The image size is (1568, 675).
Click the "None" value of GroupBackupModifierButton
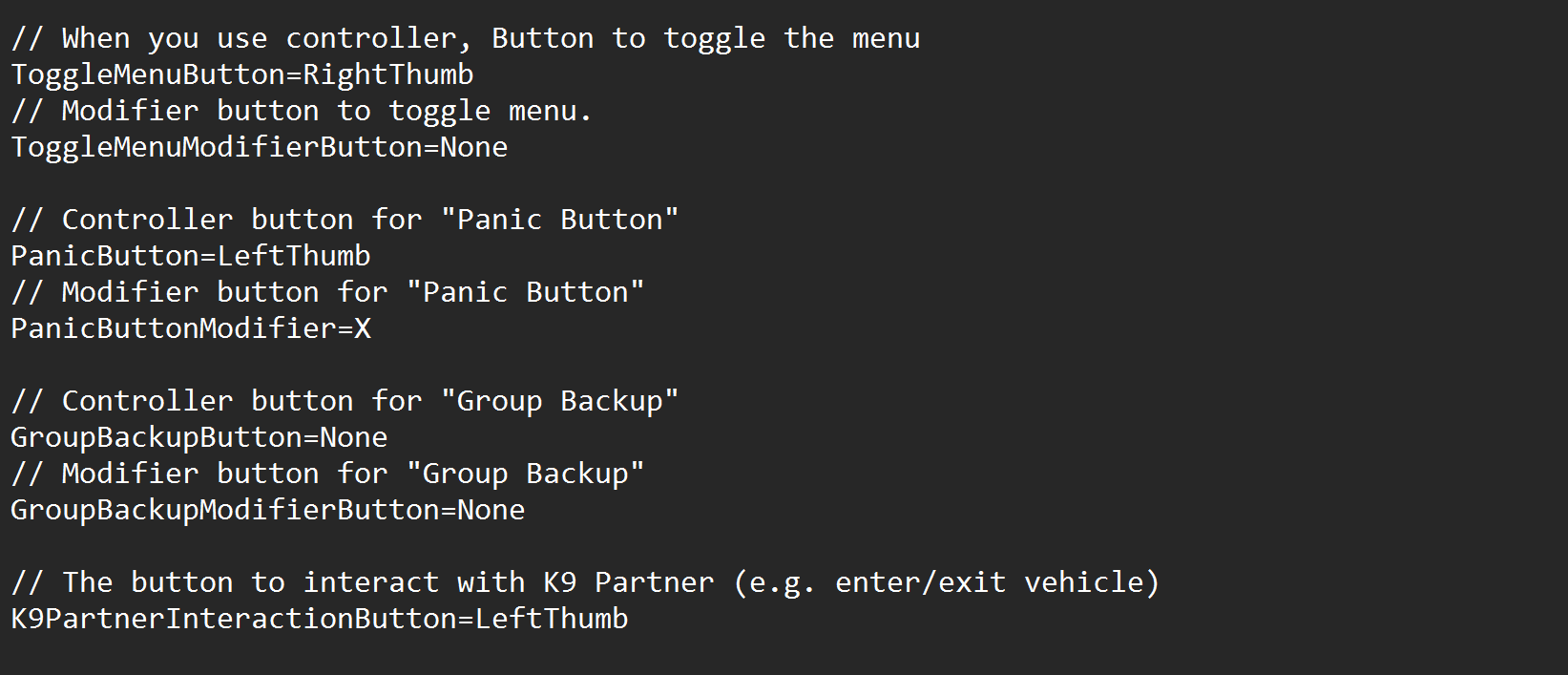click(491, 510)
